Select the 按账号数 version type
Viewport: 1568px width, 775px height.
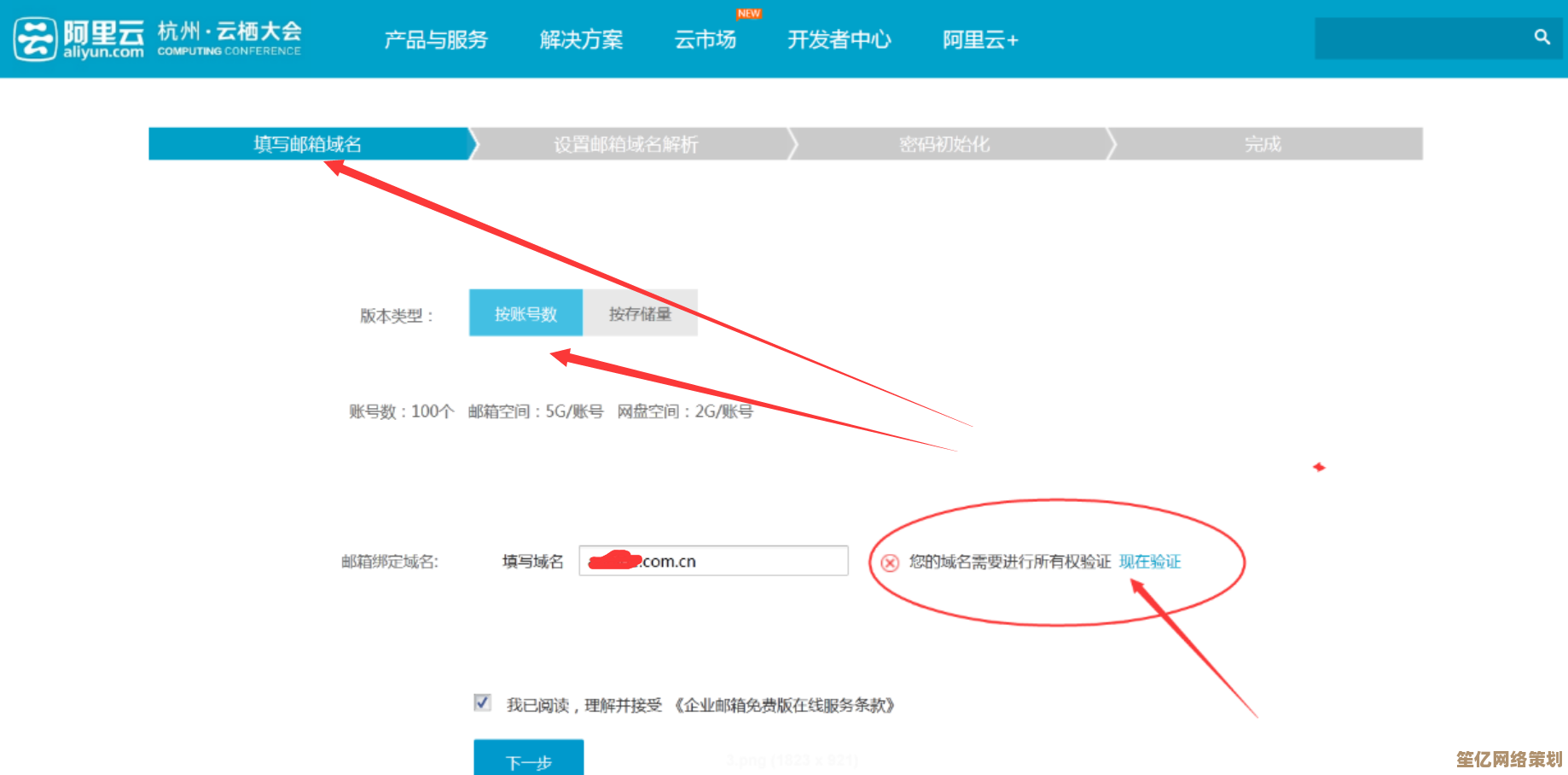point(526,313)
